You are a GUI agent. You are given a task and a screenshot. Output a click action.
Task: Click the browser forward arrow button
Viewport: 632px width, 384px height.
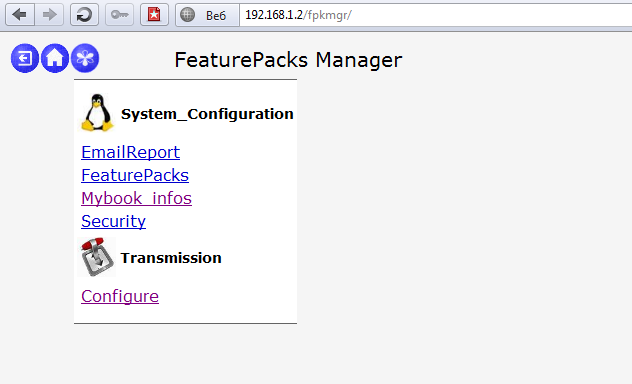pyautogui.click(x=49, y=15)
